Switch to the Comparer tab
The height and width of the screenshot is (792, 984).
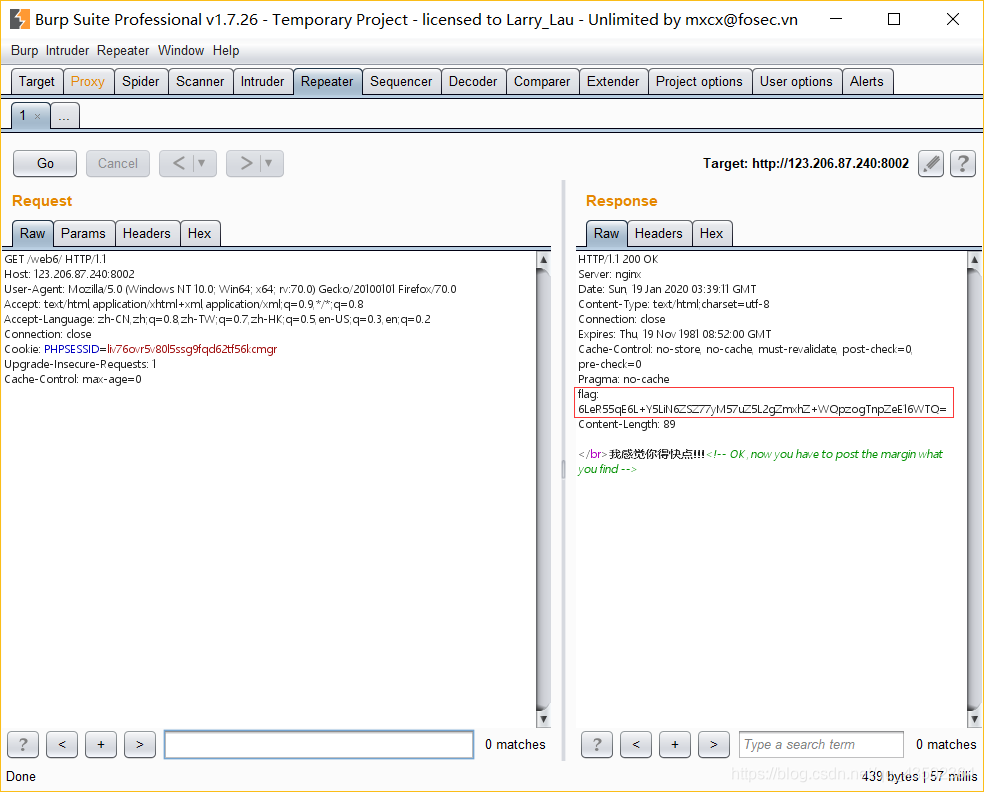pyautogui.click(x=542, y=82)
